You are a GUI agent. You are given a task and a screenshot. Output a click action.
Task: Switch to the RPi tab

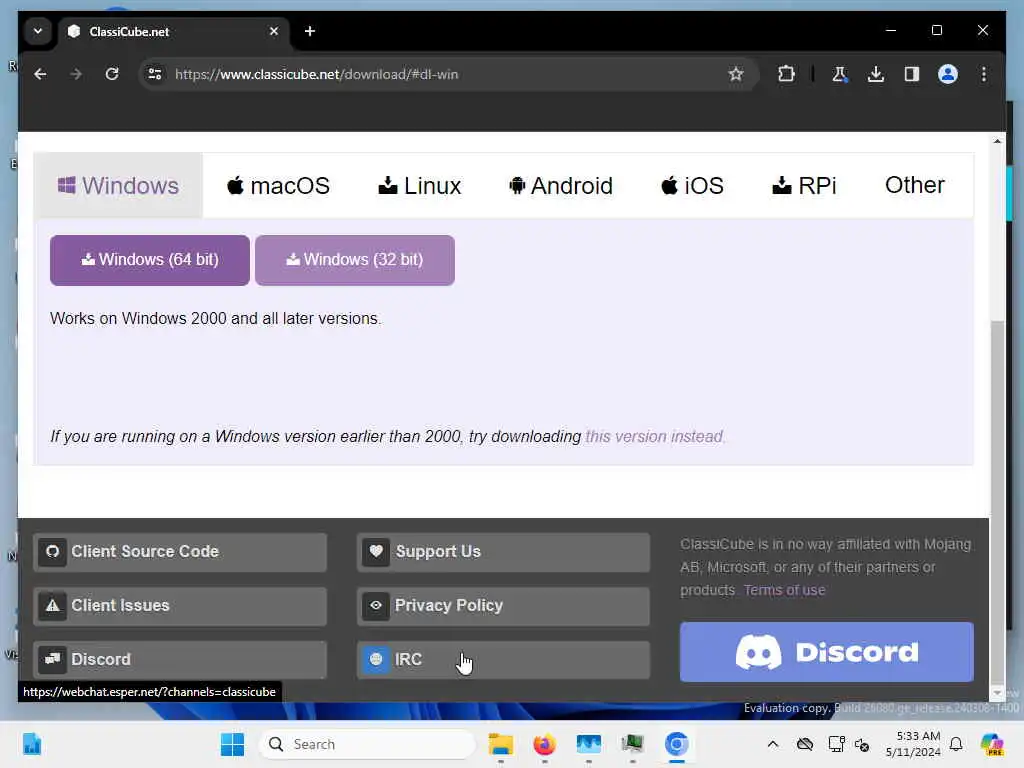click(804, 185)
